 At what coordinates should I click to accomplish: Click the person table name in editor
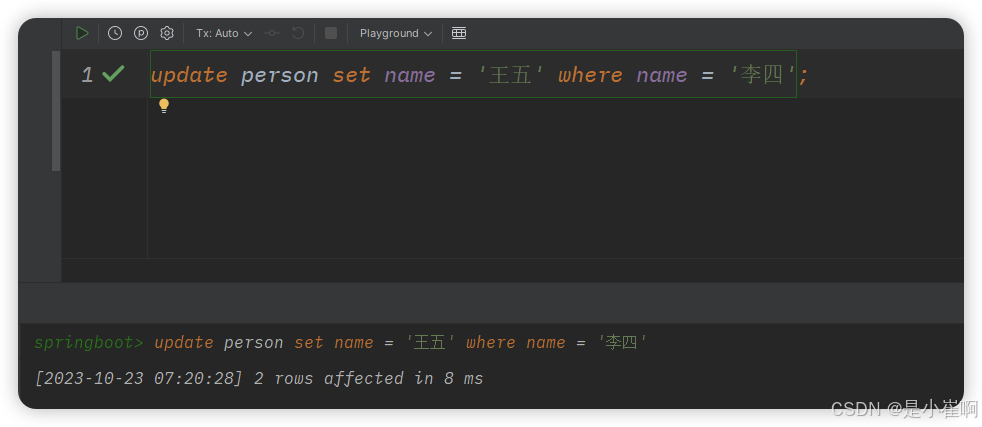(279, 76)
